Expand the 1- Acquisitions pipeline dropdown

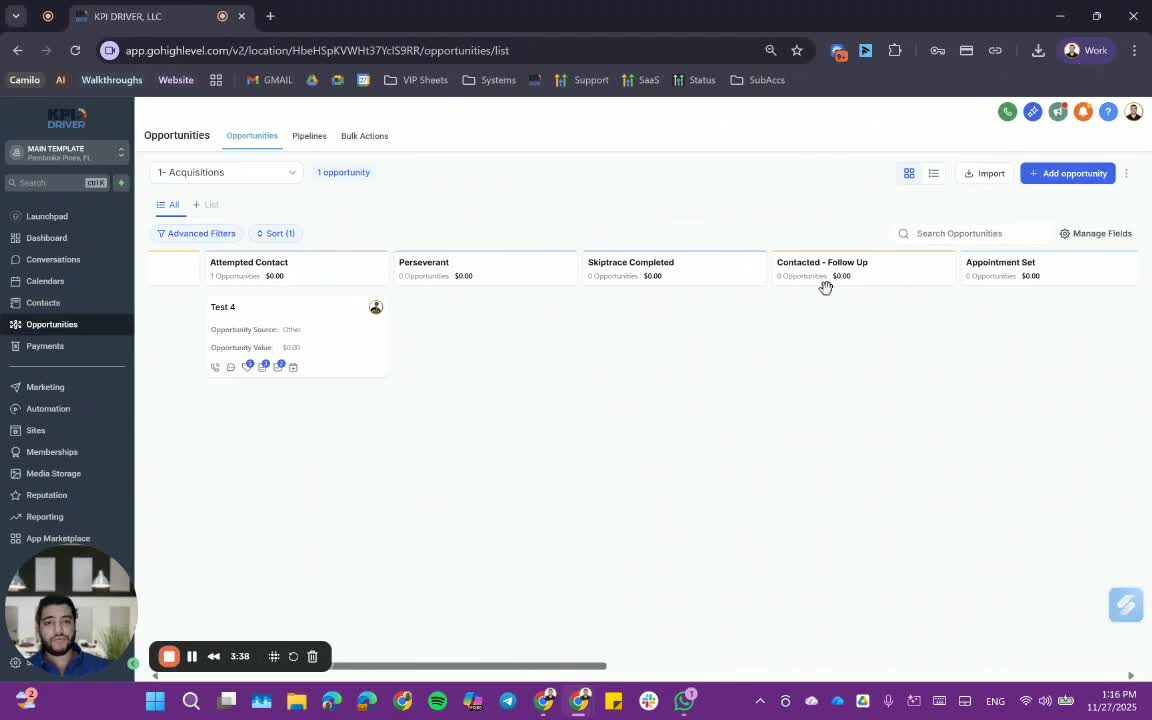point(226,173)
